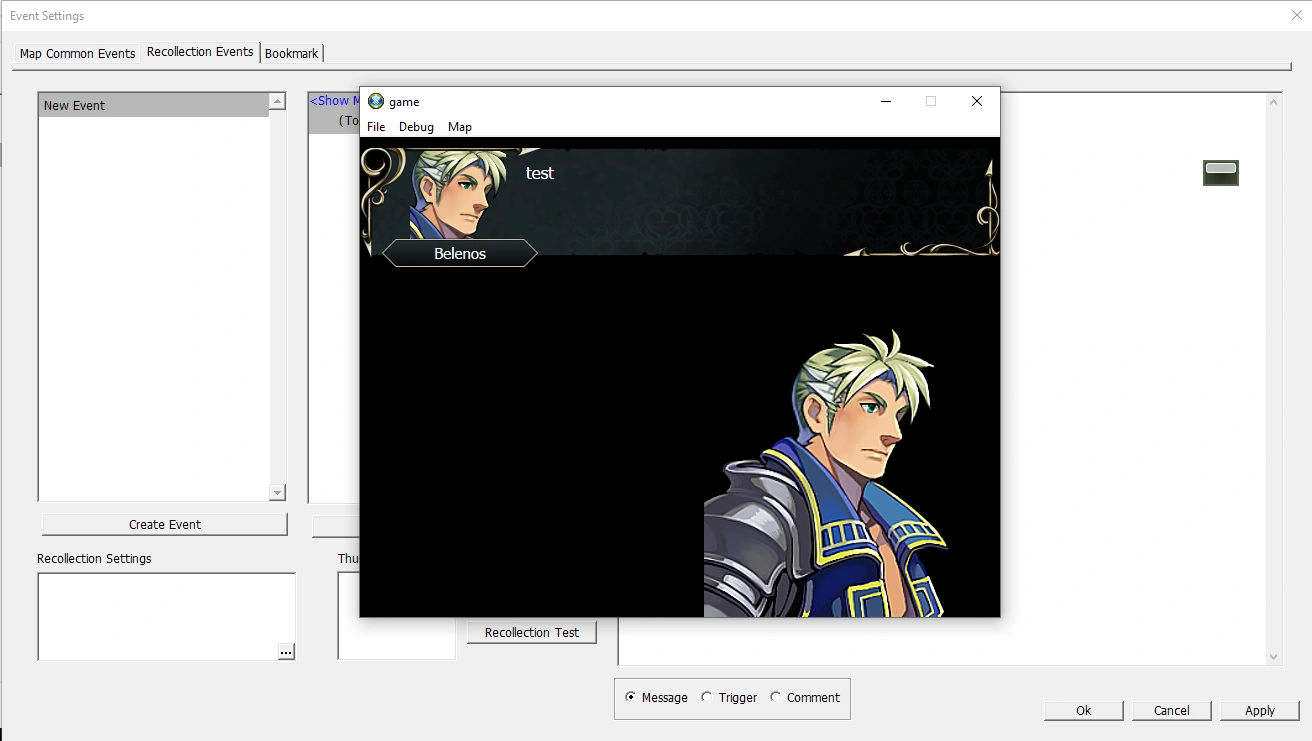Select New Event in the event list
Screen dimensions: 1312x741
click(154, 105)
